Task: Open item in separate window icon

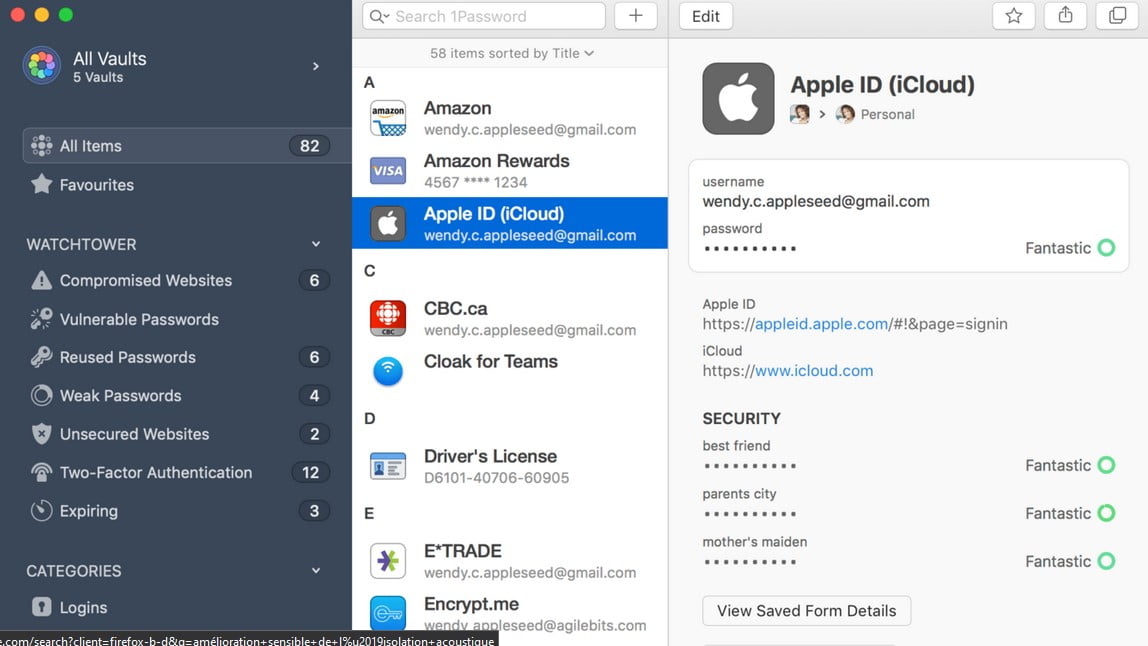Action: tap(1117, 15)
